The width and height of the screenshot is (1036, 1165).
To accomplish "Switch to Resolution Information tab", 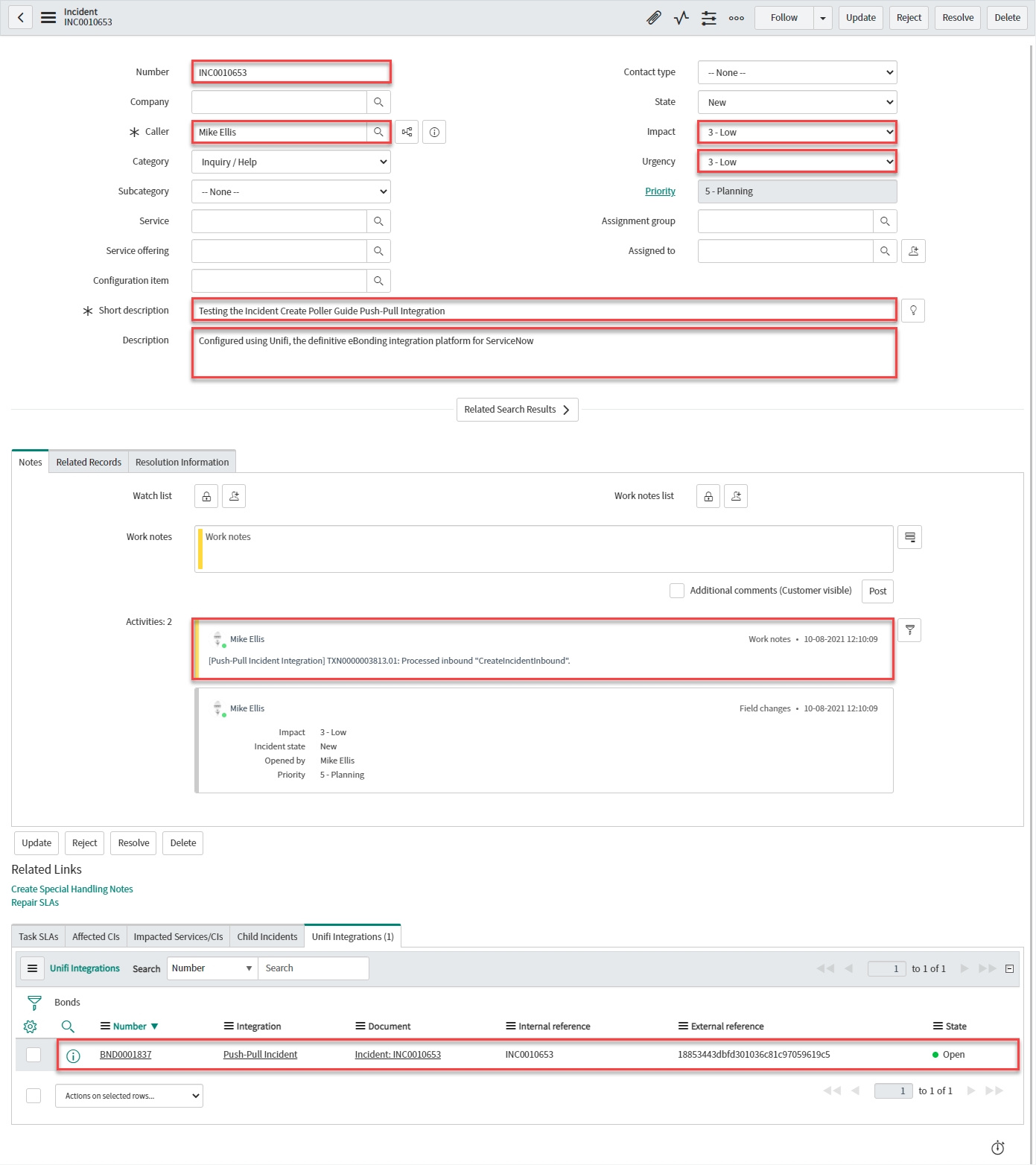I will 182,463.
